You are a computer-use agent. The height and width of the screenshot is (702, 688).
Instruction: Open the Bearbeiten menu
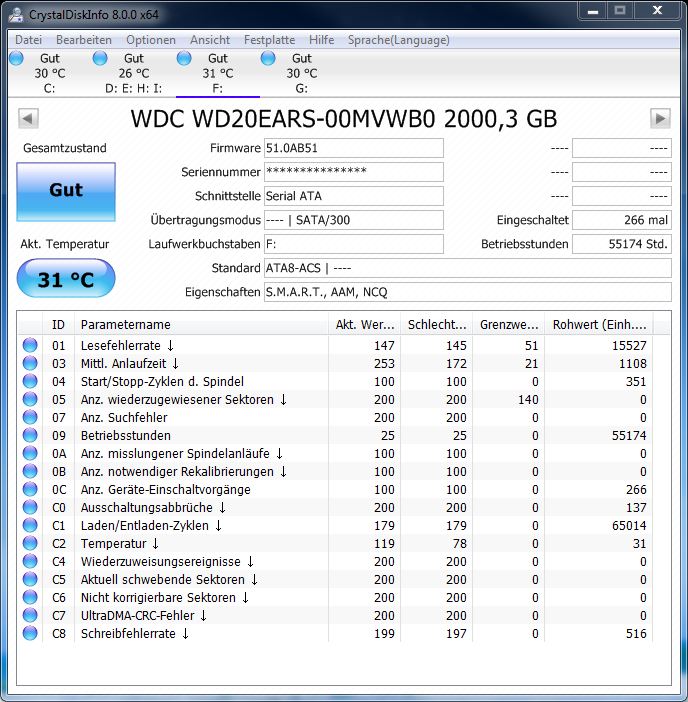[x=83, y=40]
